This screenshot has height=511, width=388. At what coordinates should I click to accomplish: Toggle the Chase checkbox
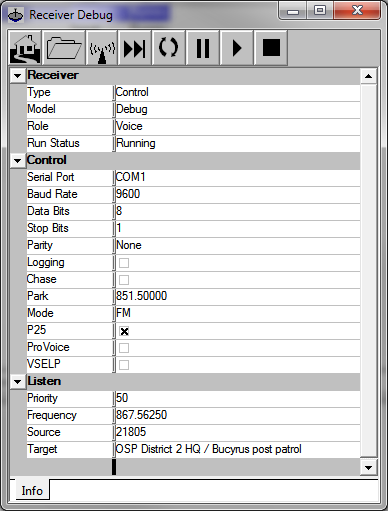click(124, 280)
